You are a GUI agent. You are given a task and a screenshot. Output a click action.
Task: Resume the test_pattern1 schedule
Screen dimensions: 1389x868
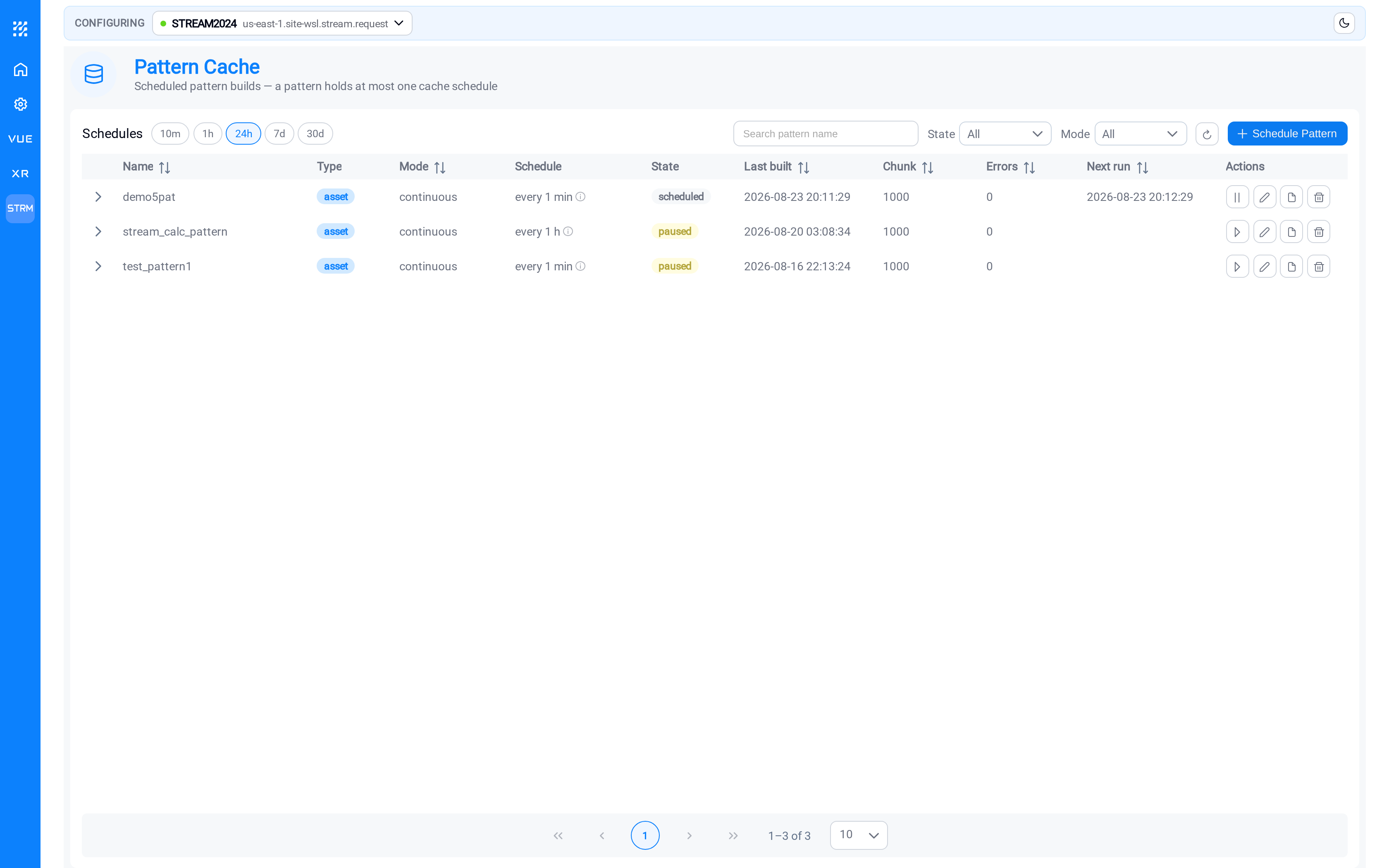(x=1237, y=266)
